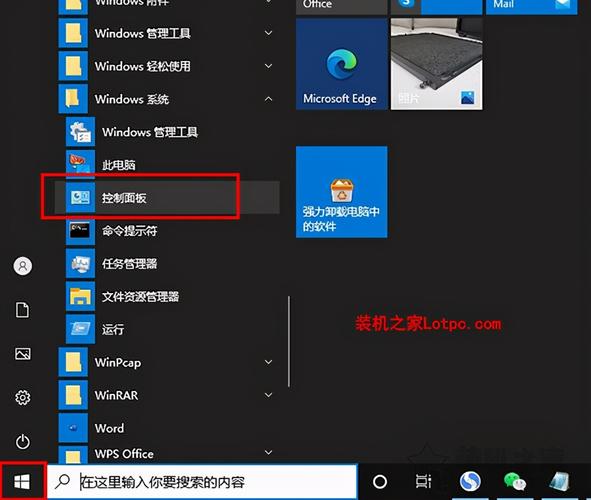
Task: Open the 强力卸载电脑中的软件 tile
Action: (x=341, y=192)
